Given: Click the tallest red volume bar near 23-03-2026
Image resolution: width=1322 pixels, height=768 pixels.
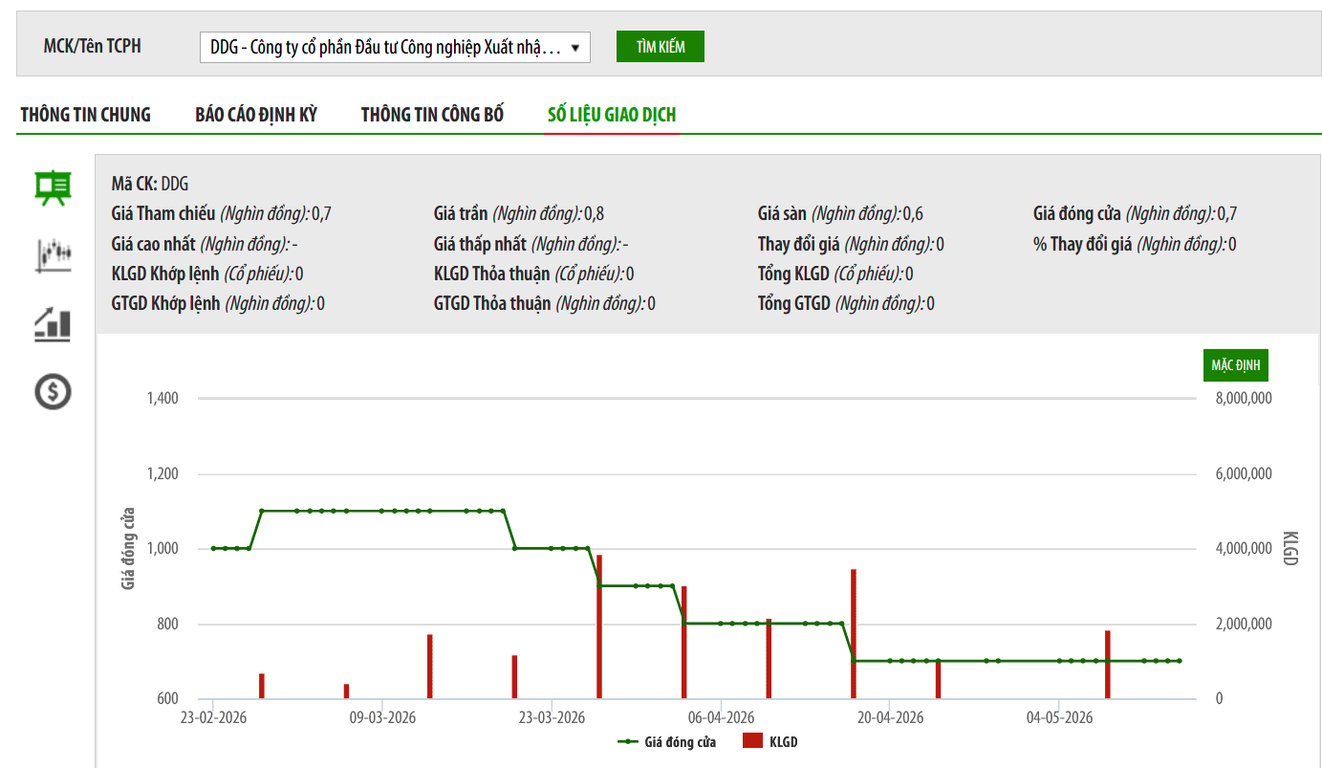Looking at the screenshot, I should [x=599, y=626].
